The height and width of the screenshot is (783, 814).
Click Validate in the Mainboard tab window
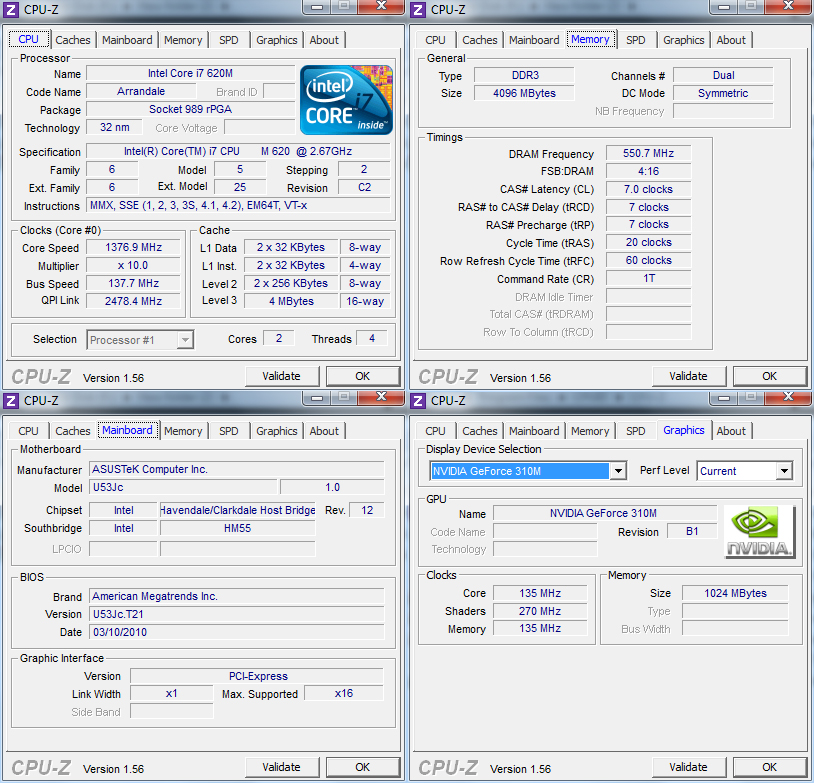pos(281,767)
